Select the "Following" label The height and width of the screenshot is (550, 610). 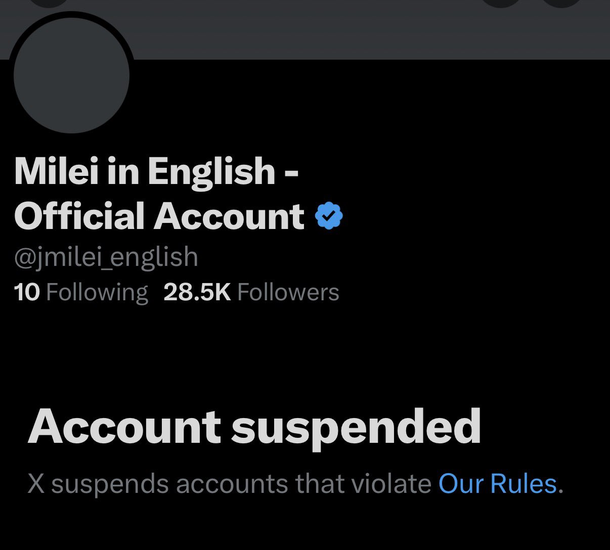click(x=96, y=292)
